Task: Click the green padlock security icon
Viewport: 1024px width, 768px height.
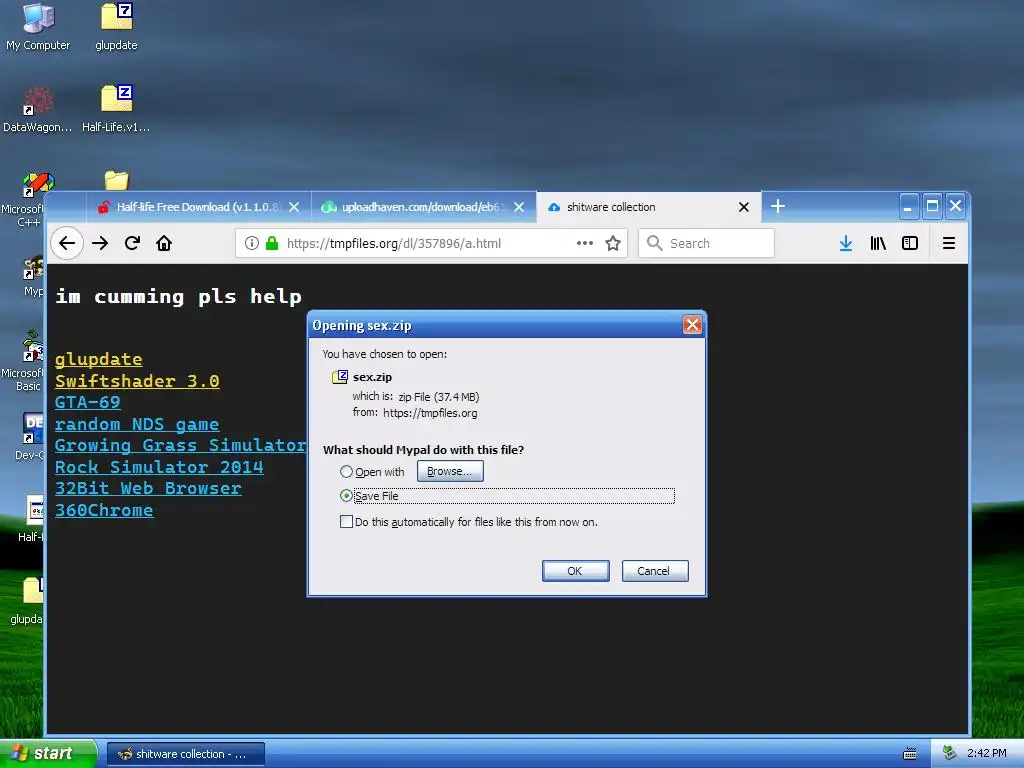Action: point(272,244)
